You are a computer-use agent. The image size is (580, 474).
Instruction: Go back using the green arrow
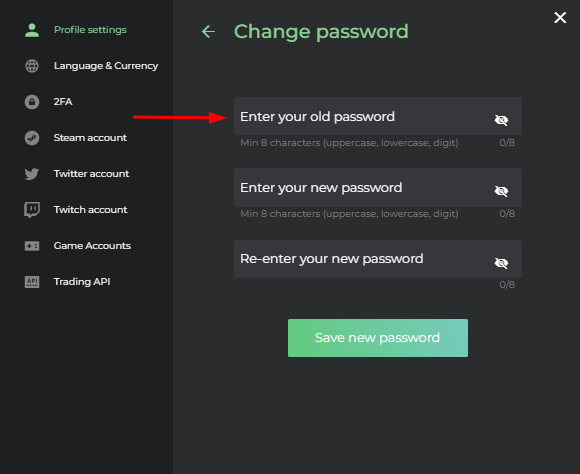[x=208, y=31]
